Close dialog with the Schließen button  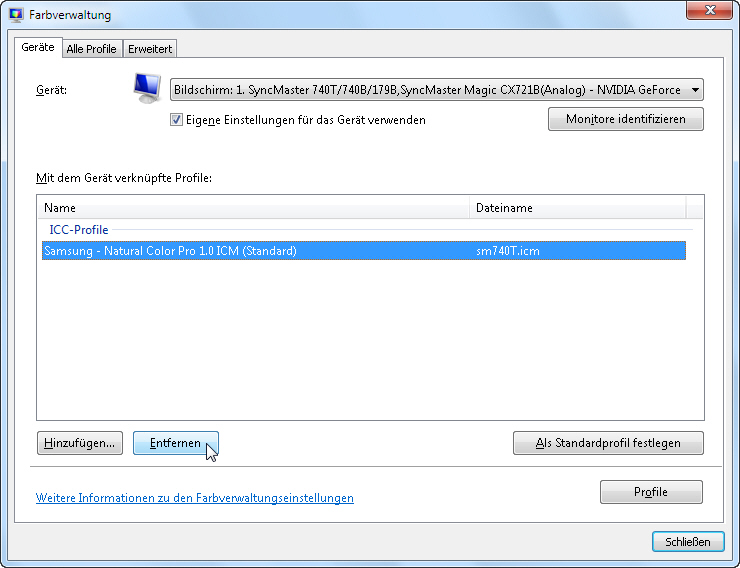click(x=687, y=542)
